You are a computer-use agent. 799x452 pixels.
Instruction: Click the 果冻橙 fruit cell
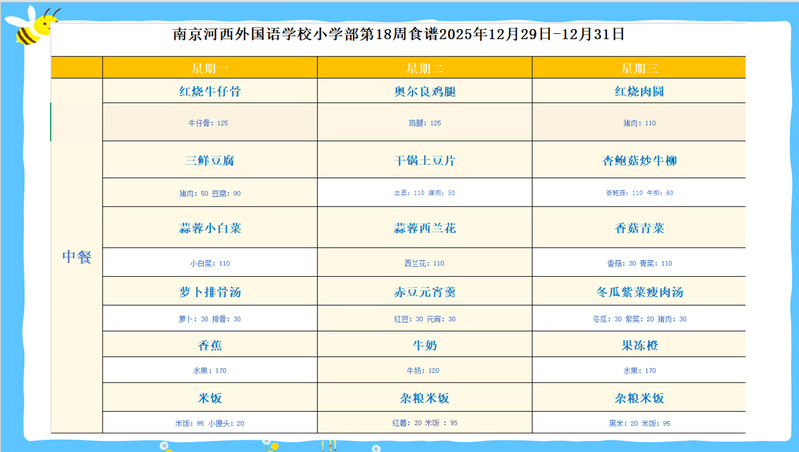coord(639,345)
